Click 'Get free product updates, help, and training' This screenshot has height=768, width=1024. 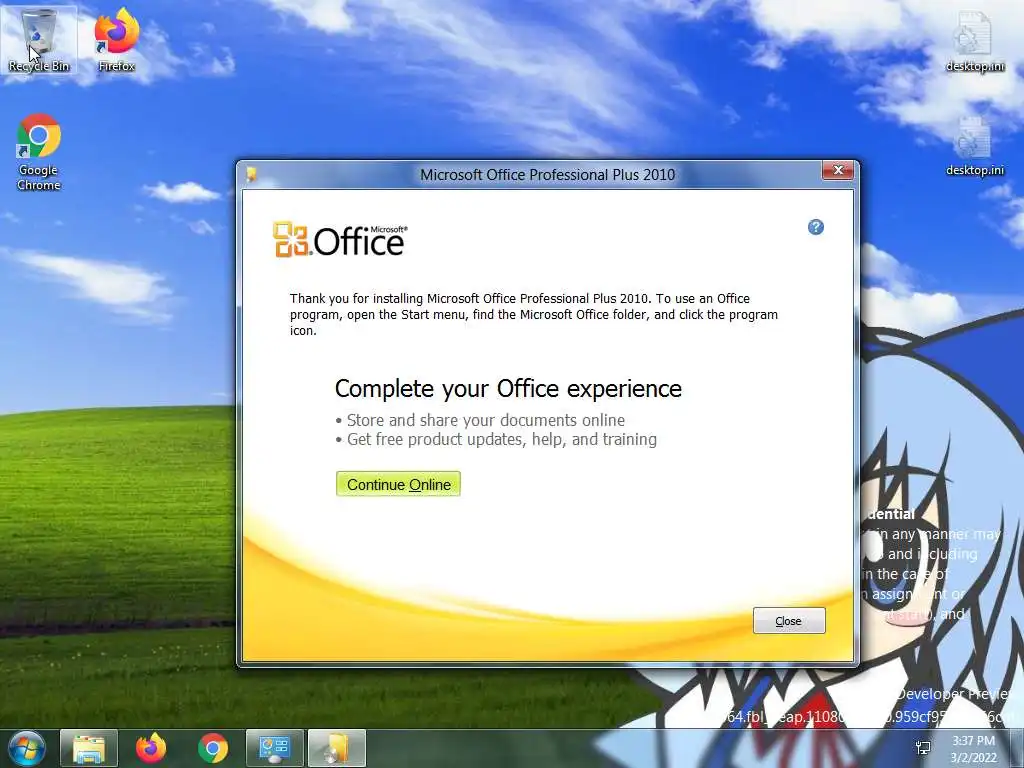[502, 440]
